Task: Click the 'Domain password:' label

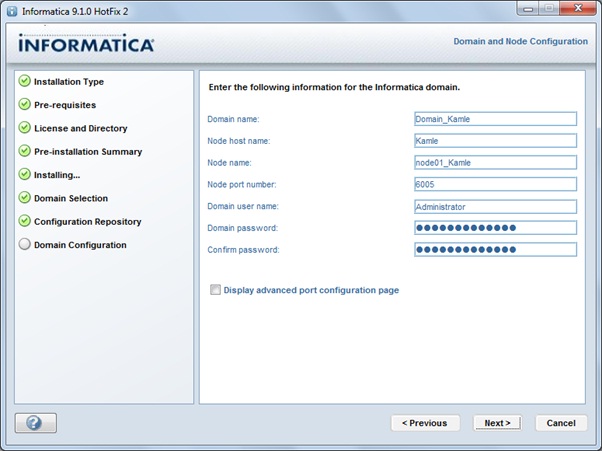Action: [243, 228]
